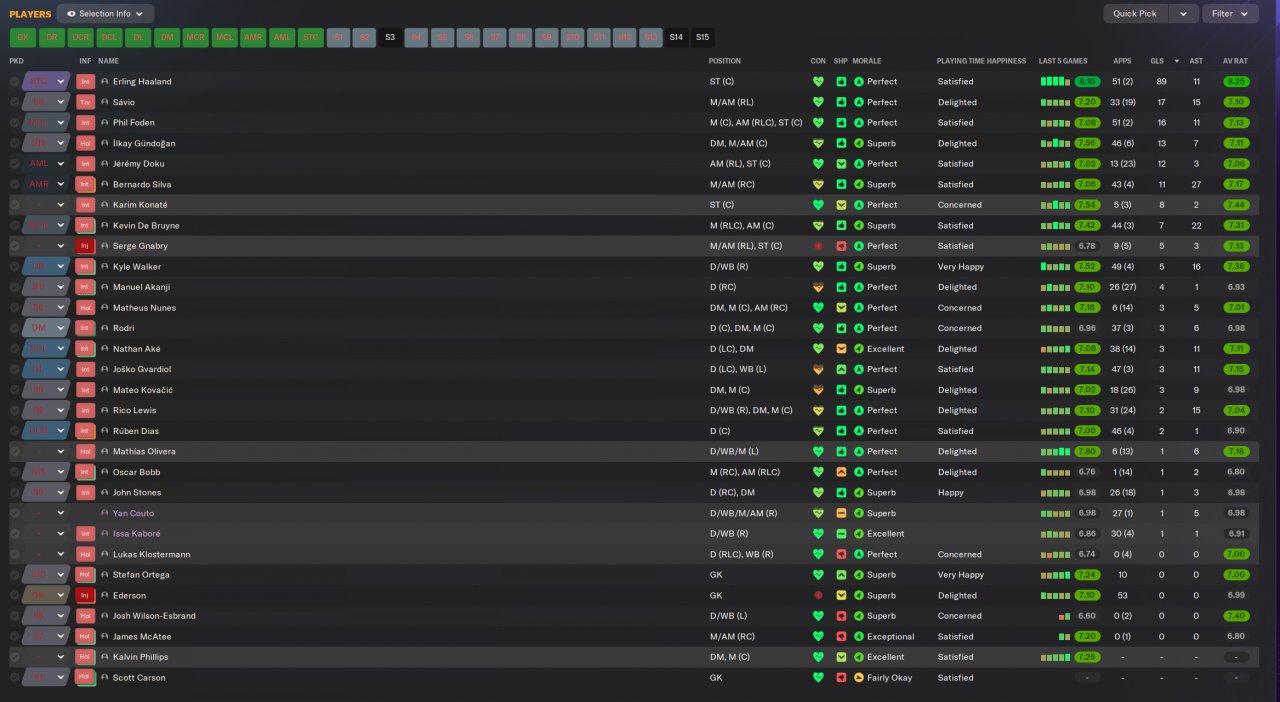The width and height of the screenshot is (1280, 702).
Task: Click Serge Gnabry's red match sharpness icon
Action: pos(841,246)
